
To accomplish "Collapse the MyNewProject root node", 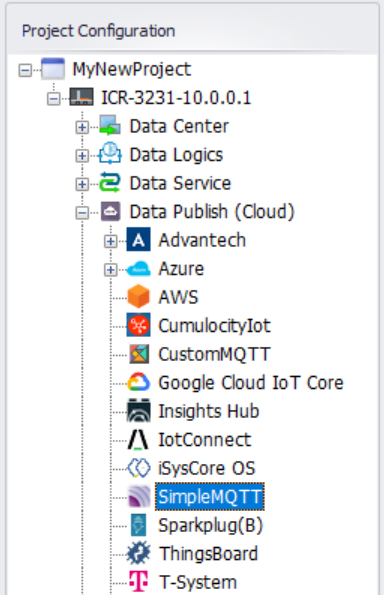I will click(25, 70).
